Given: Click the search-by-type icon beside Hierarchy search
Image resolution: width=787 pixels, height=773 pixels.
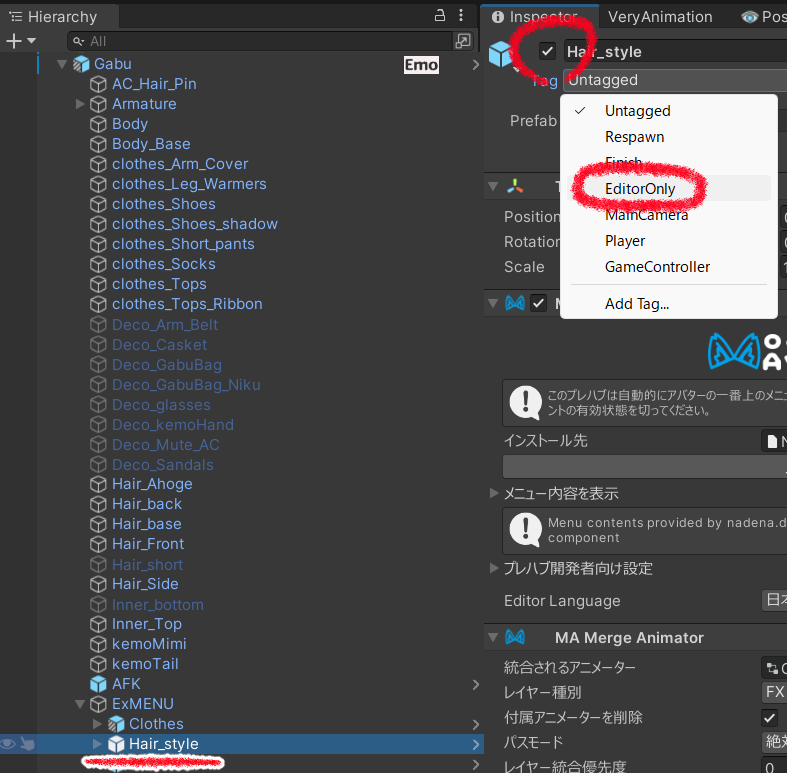Looking at the screenshot, I should 462,41.
